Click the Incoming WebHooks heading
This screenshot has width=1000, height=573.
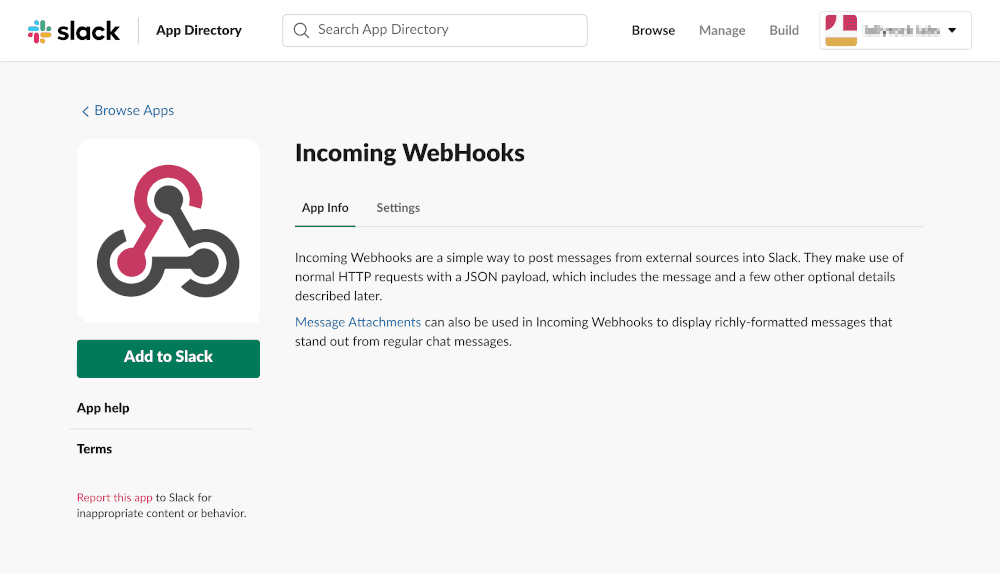tap(409, 153)
